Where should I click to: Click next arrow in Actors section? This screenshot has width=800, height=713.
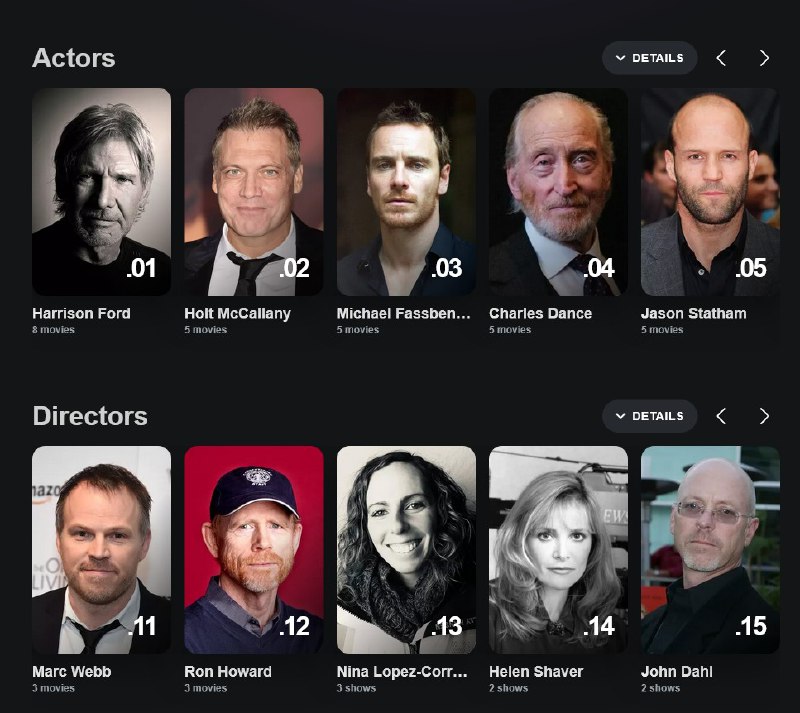(764, 58)
